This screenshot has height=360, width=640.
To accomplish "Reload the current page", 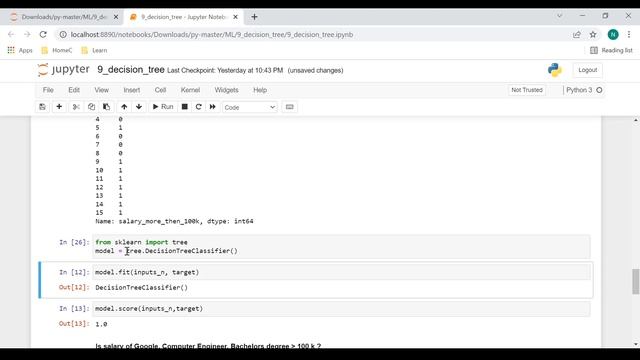I will click(x=43, y=34).
